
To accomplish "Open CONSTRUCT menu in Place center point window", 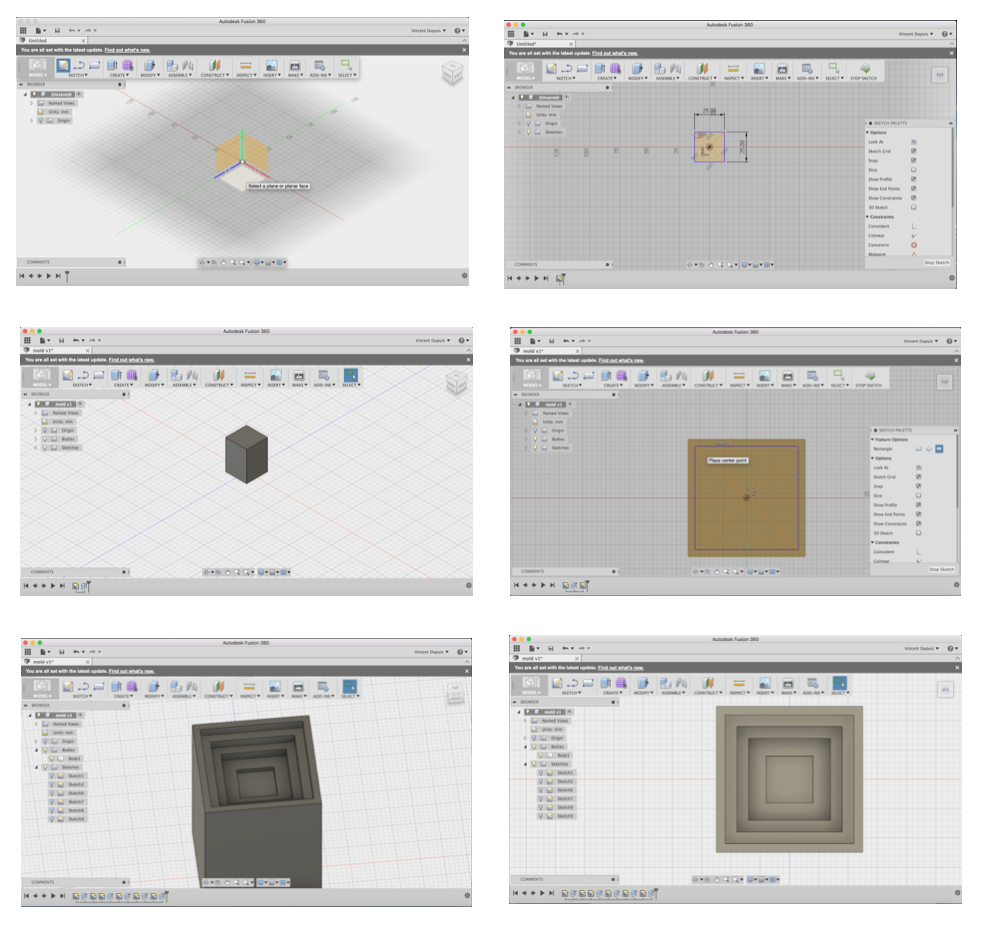I will click(x=708, y=385).
